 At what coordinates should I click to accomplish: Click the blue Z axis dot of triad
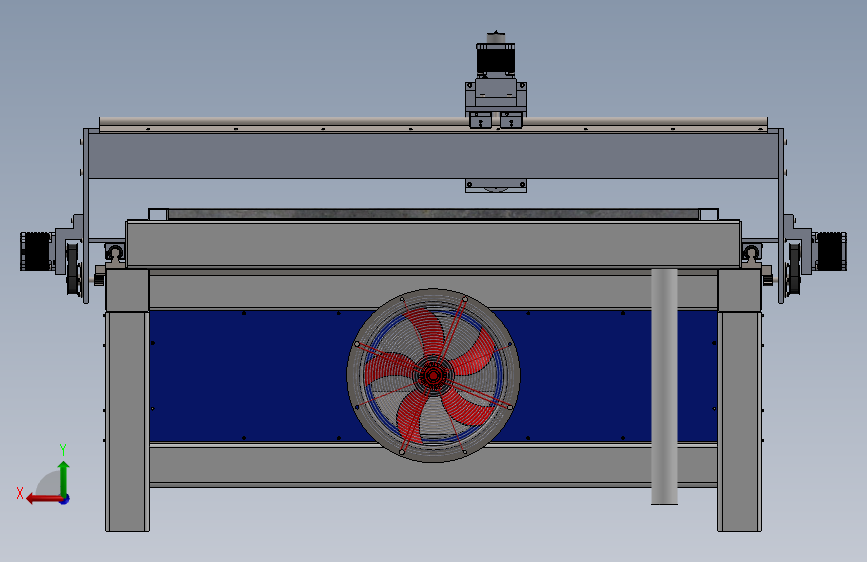point(65,499)
